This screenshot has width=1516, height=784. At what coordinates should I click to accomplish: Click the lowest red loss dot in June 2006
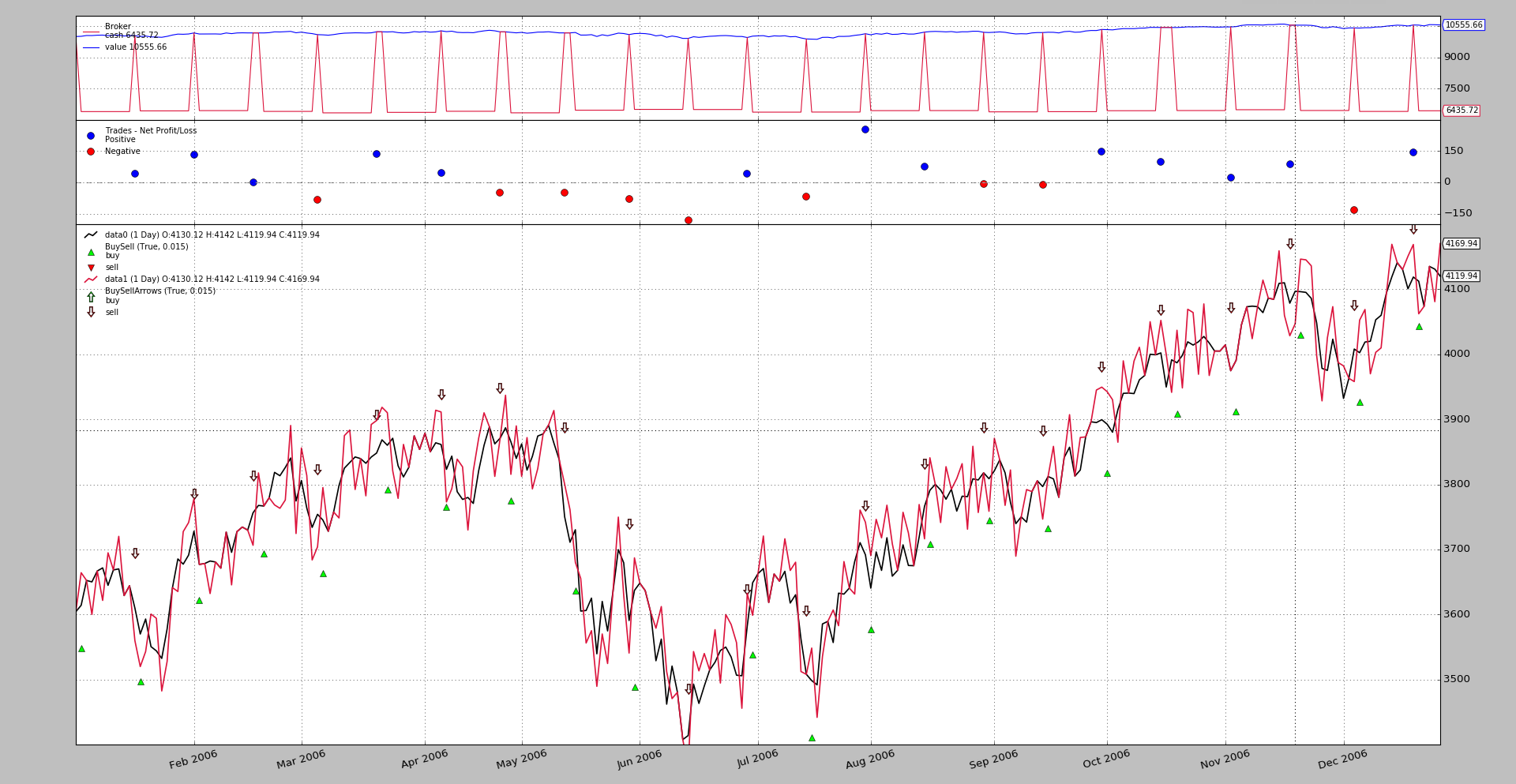pos(688,220)
